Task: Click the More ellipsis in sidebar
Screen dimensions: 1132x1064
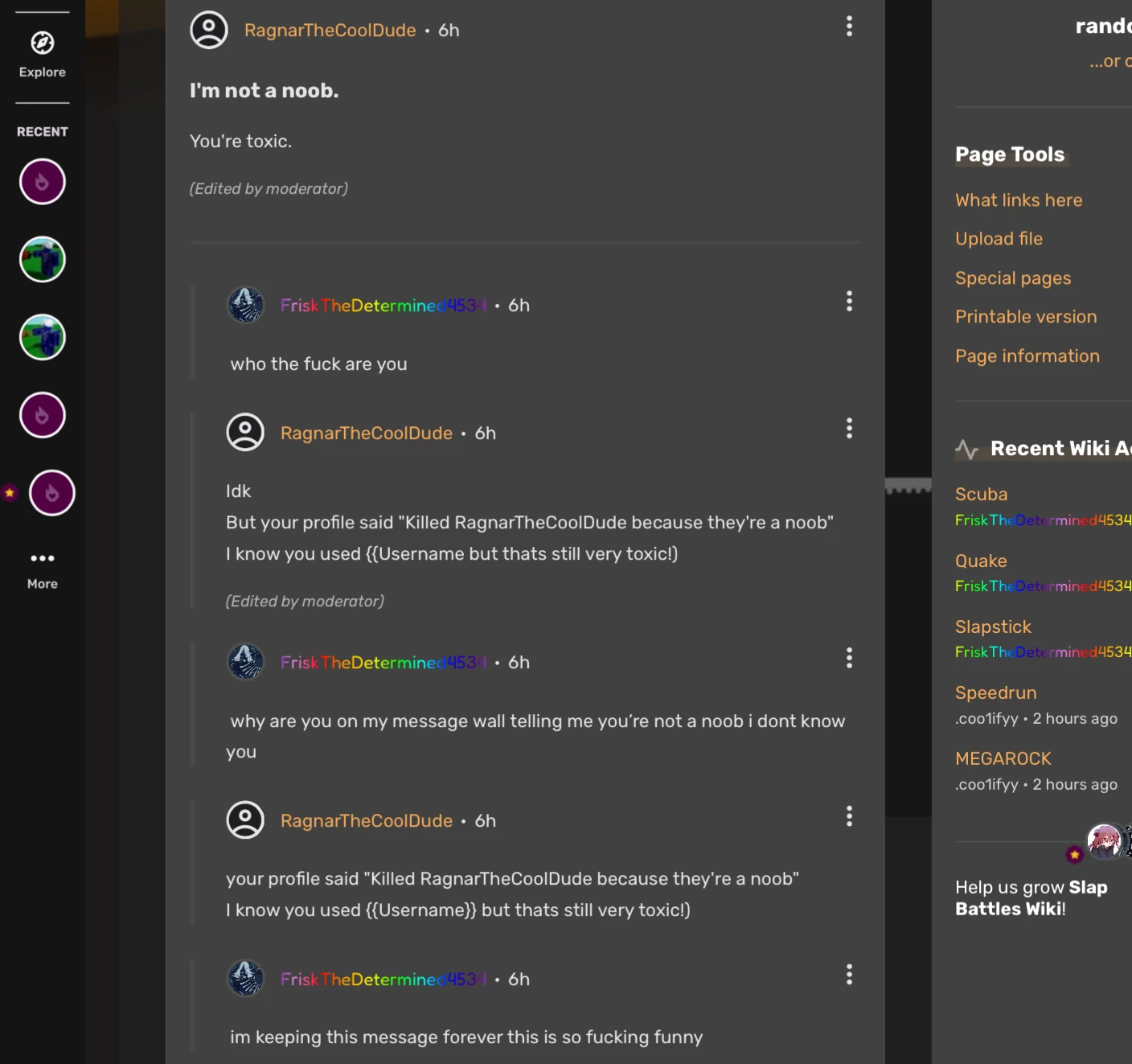Action: [43, 559]
